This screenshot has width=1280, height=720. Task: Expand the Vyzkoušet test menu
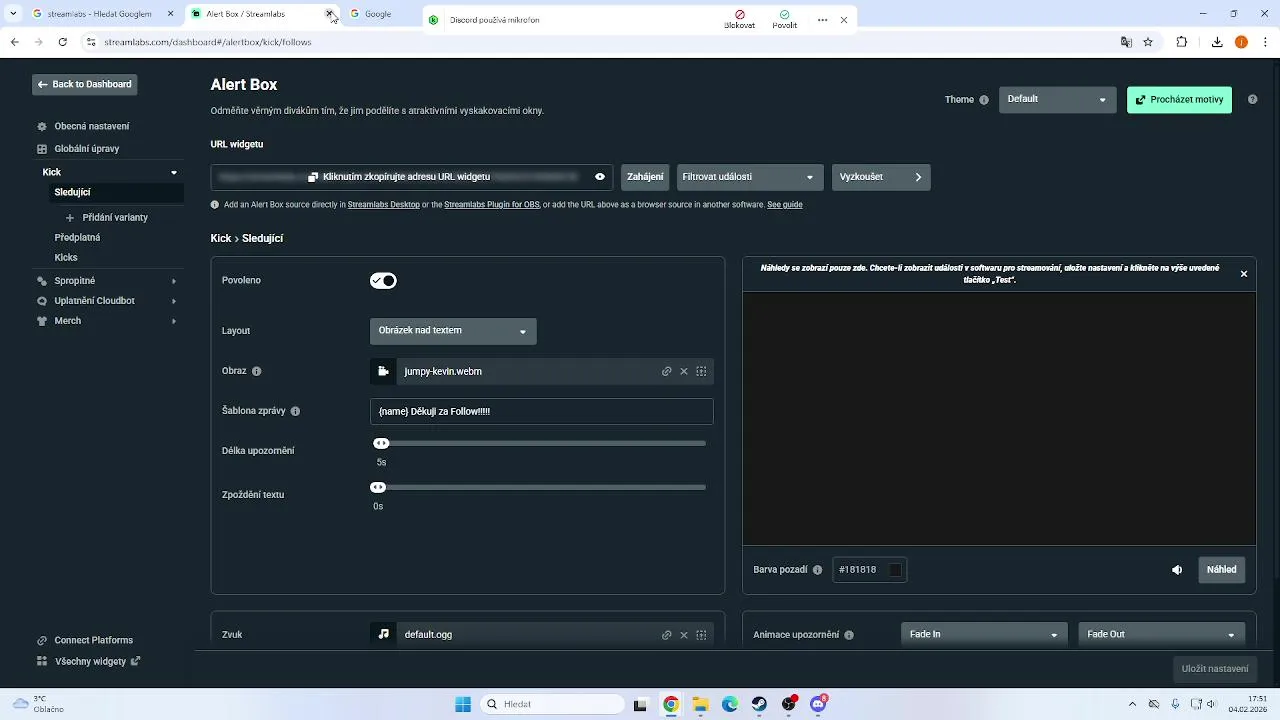tap(881, 177)
